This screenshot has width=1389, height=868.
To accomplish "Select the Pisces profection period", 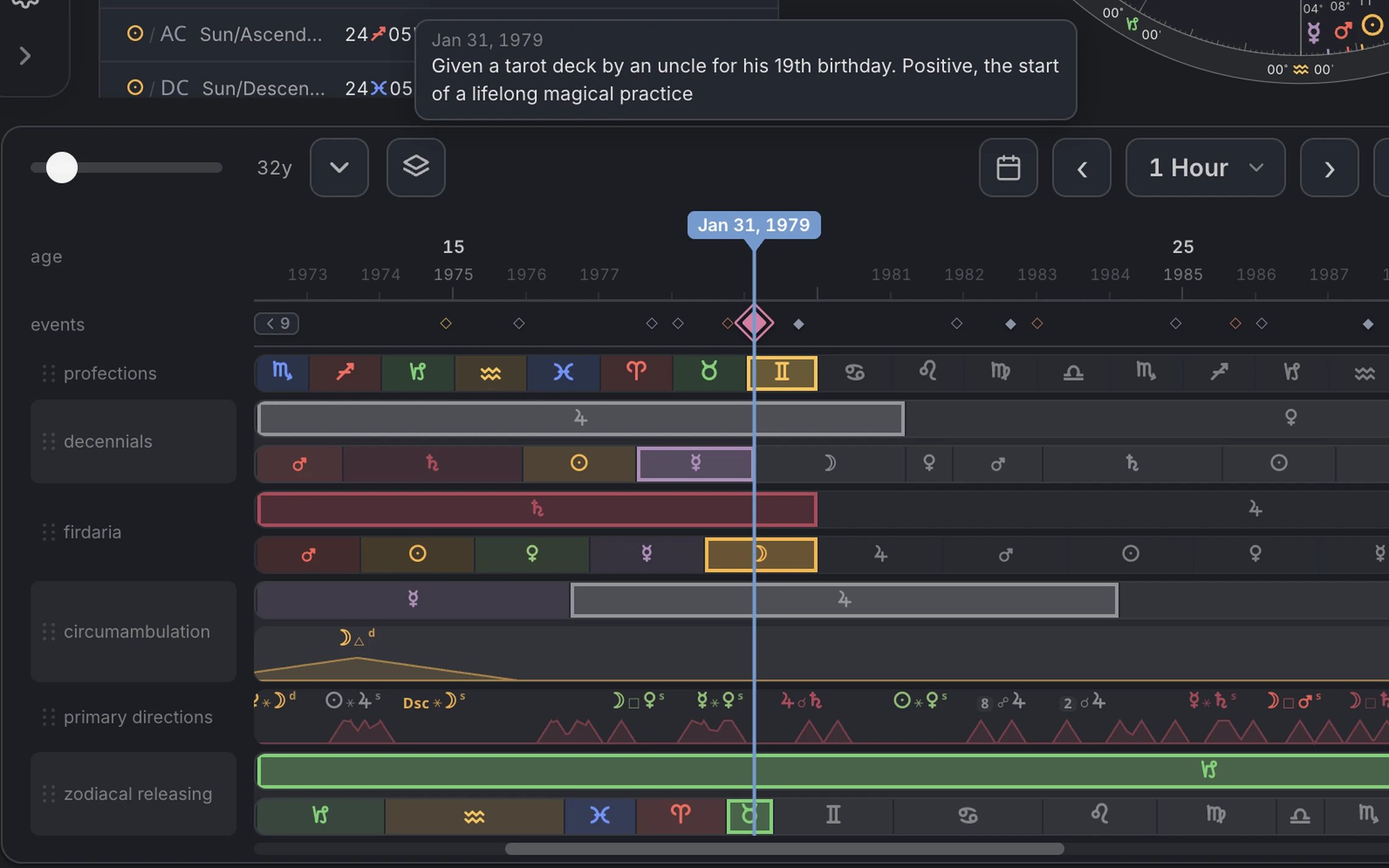I will pyautogui.click(x=563, y=372).
